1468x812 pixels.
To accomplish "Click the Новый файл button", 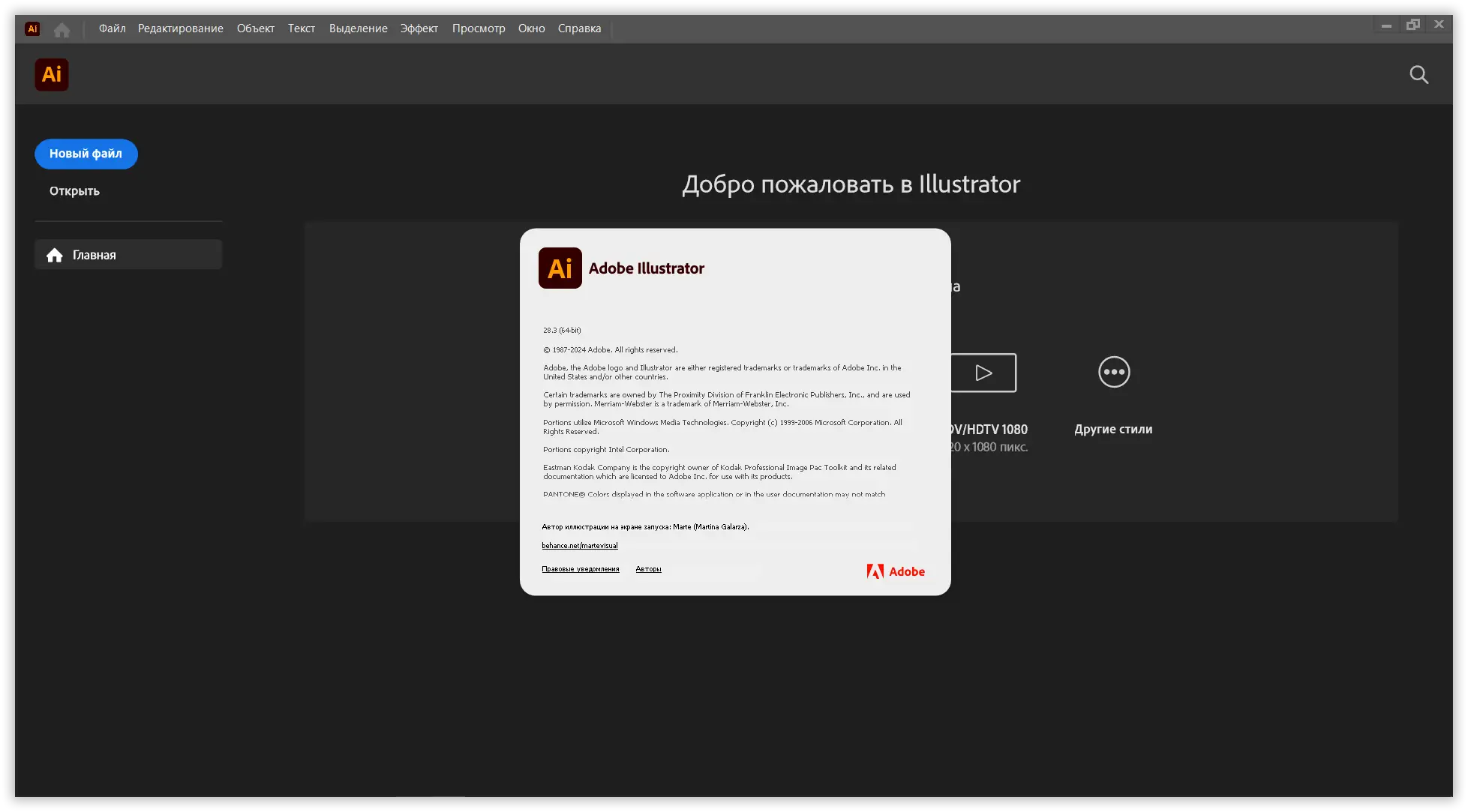I will click(86, 154).
